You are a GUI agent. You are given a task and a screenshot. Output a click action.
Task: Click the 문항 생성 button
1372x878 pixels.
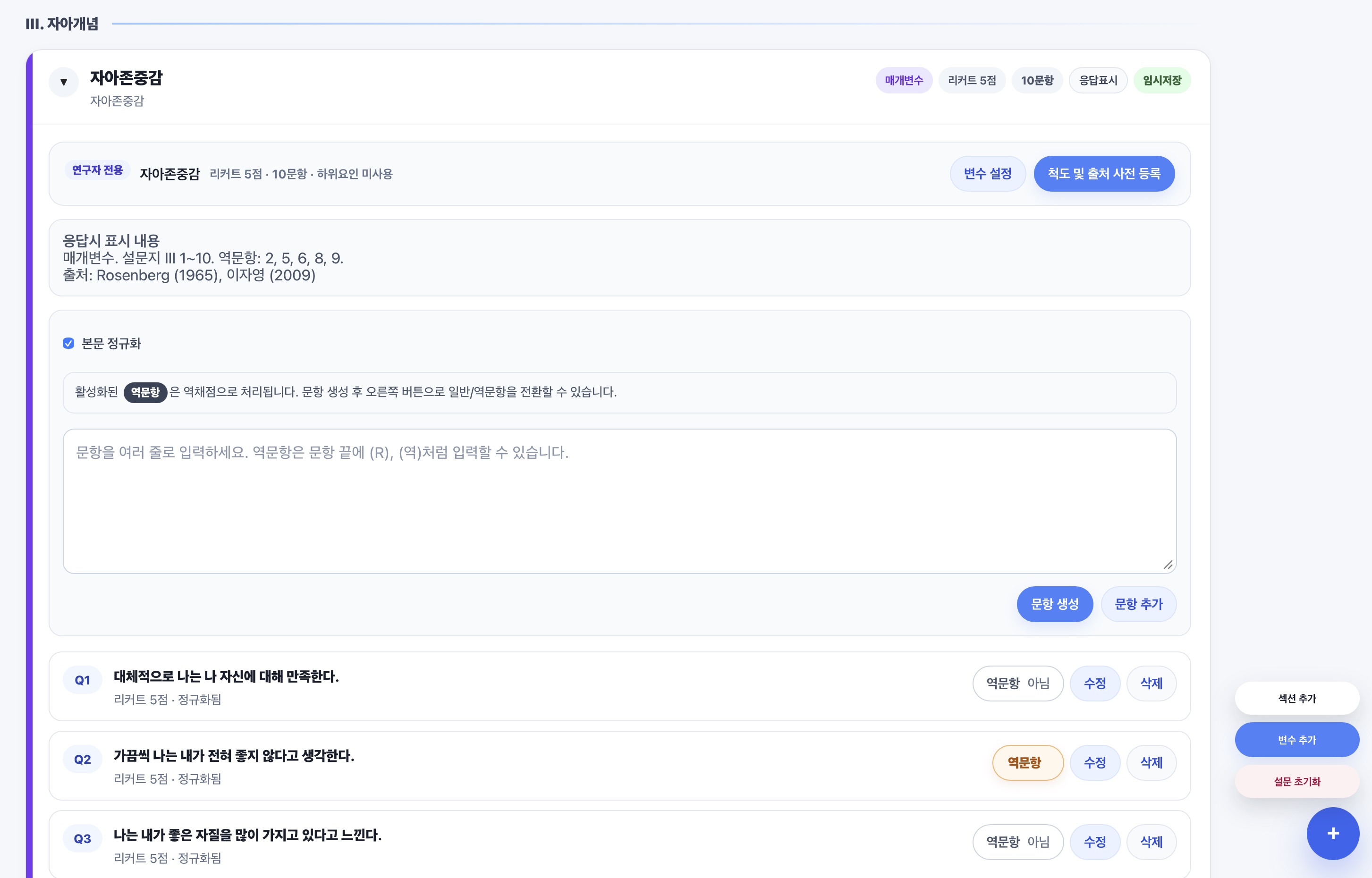(1054, 604)
